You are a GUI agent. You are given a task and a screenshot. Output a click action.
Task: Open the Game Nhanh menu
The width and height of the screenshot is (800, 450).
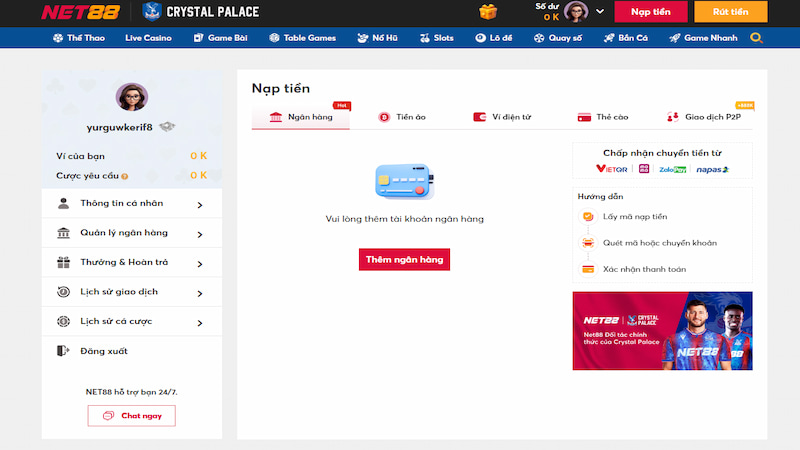tap(704, 38)
